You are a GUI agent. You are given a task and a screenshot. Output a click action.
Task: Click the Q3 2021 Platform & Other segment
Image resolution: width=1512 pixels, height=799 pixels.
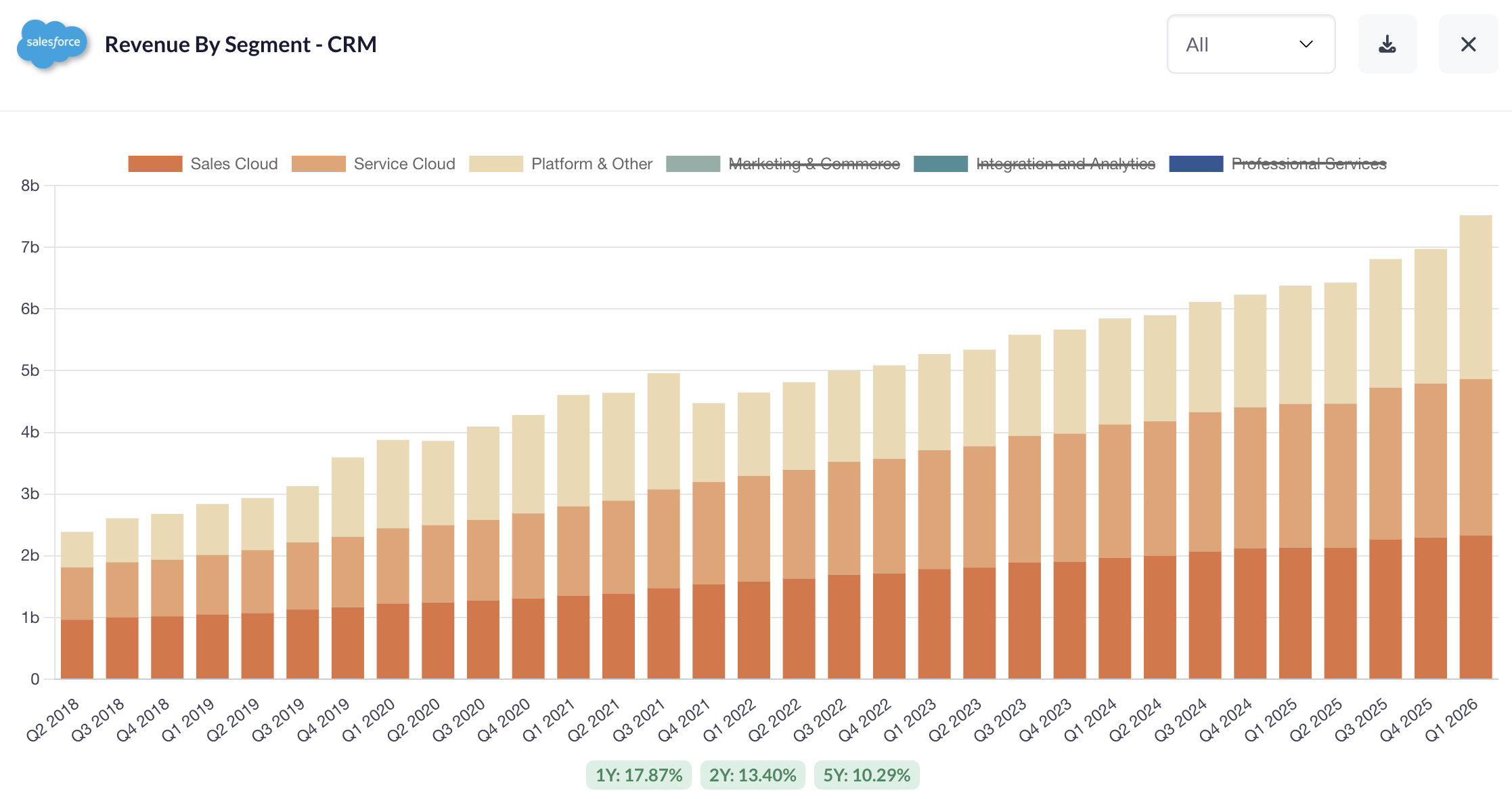(663, 431)
